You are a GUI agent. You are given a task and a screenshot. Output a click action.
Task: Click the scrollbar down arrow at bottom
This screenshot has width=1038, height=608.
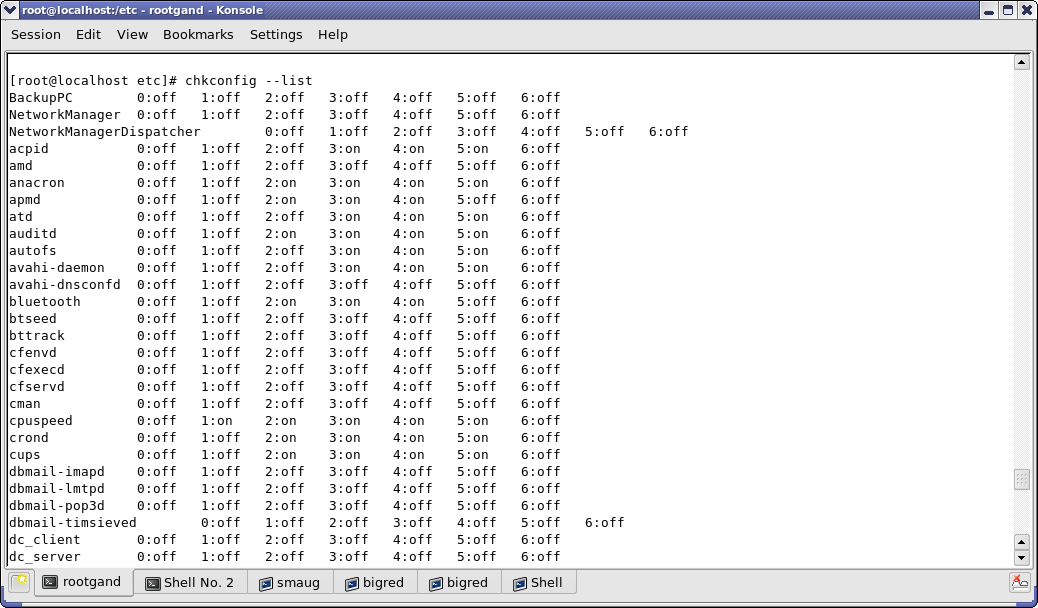1021,558
